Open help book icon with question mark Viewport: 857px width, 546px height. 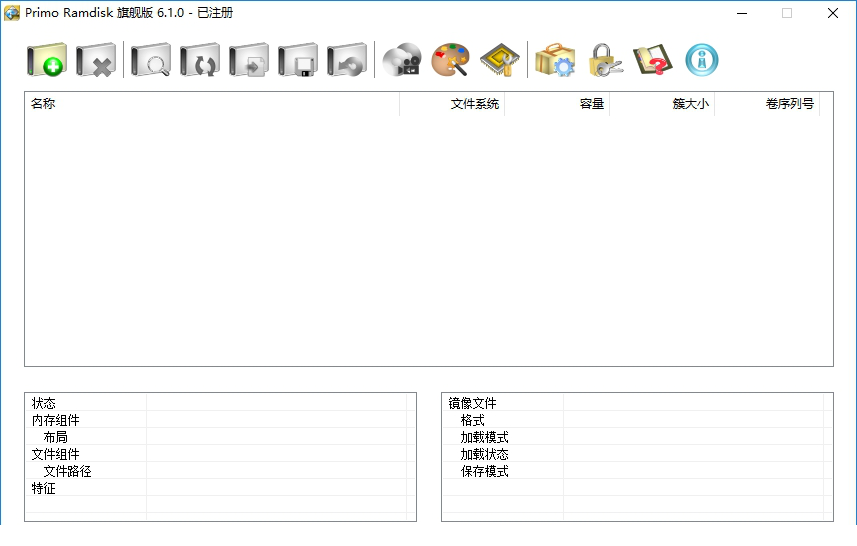pyautogui.click(x=653, y=60)
